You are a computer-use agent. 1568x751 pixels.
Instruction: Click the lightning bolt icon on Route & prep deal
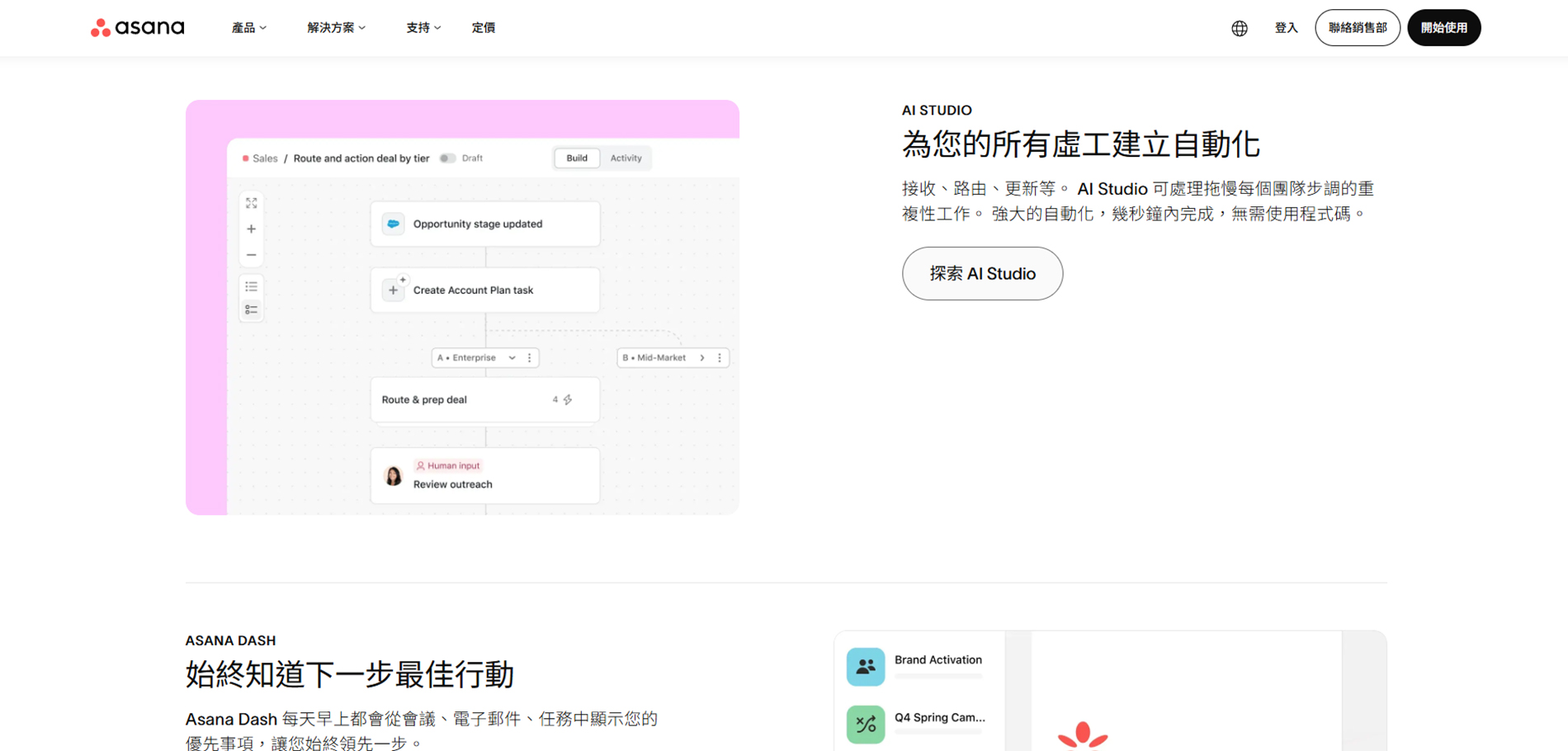click(x=568, y=399)
